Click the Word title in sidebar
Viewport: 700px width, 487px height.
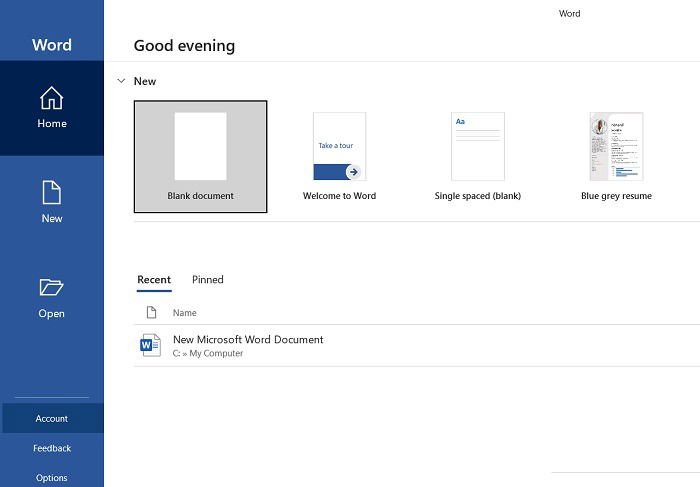click(x=52, y=45)
